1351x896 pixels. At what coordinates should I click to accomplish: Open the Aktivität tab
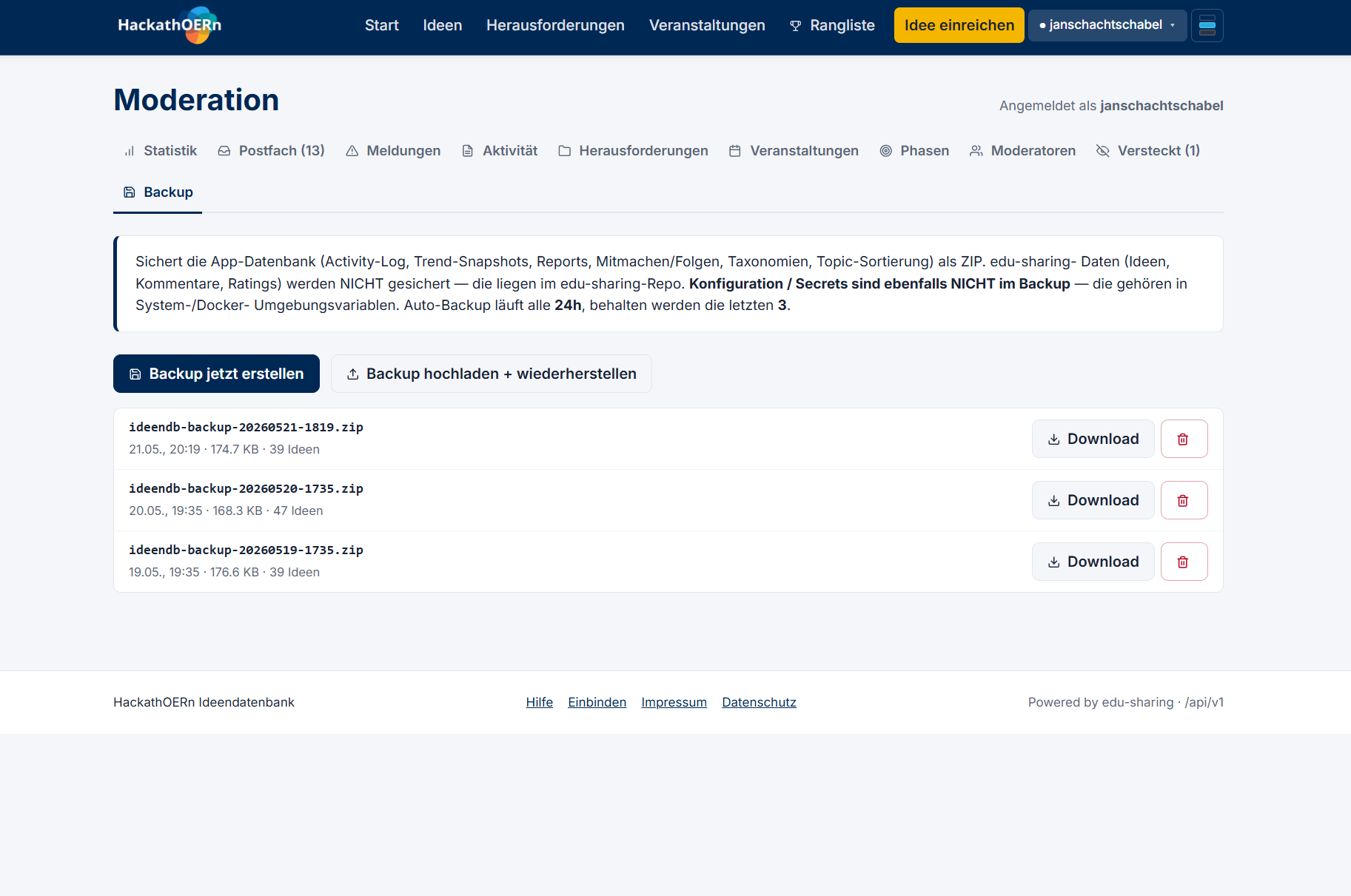[500, 151]
